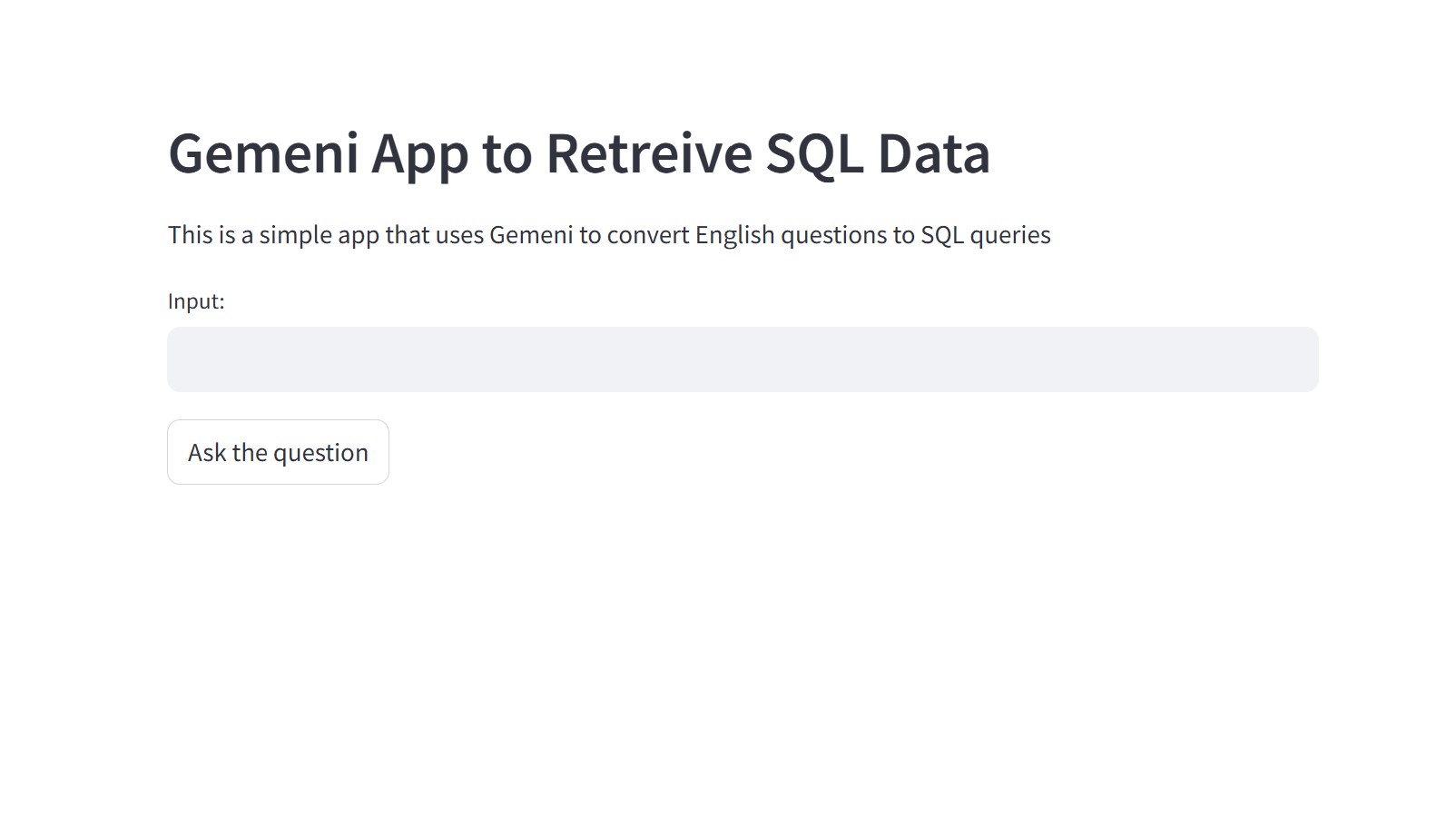Click 'queries' at the end of the description

coord(1010,236)
